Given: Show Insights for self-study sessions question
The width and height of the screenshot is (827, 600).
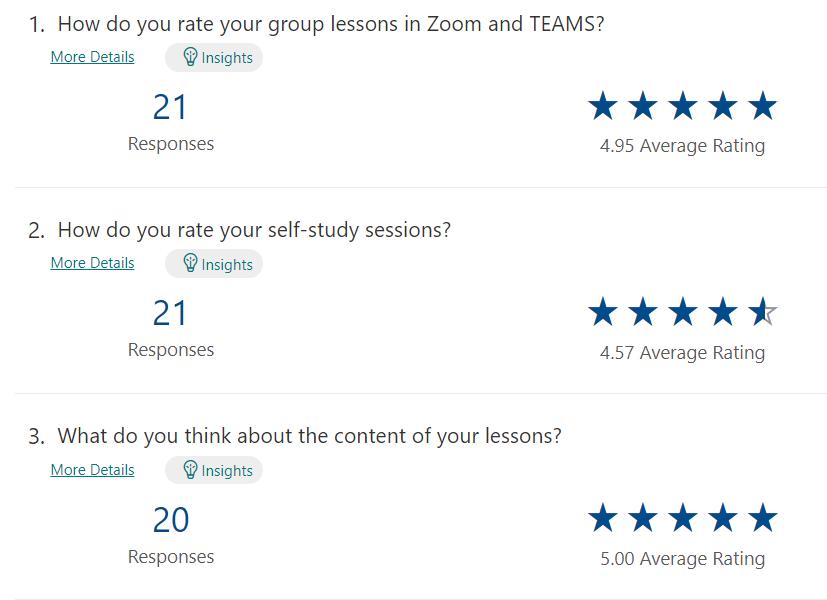Looking at the screenshot, I should [214, 264].
